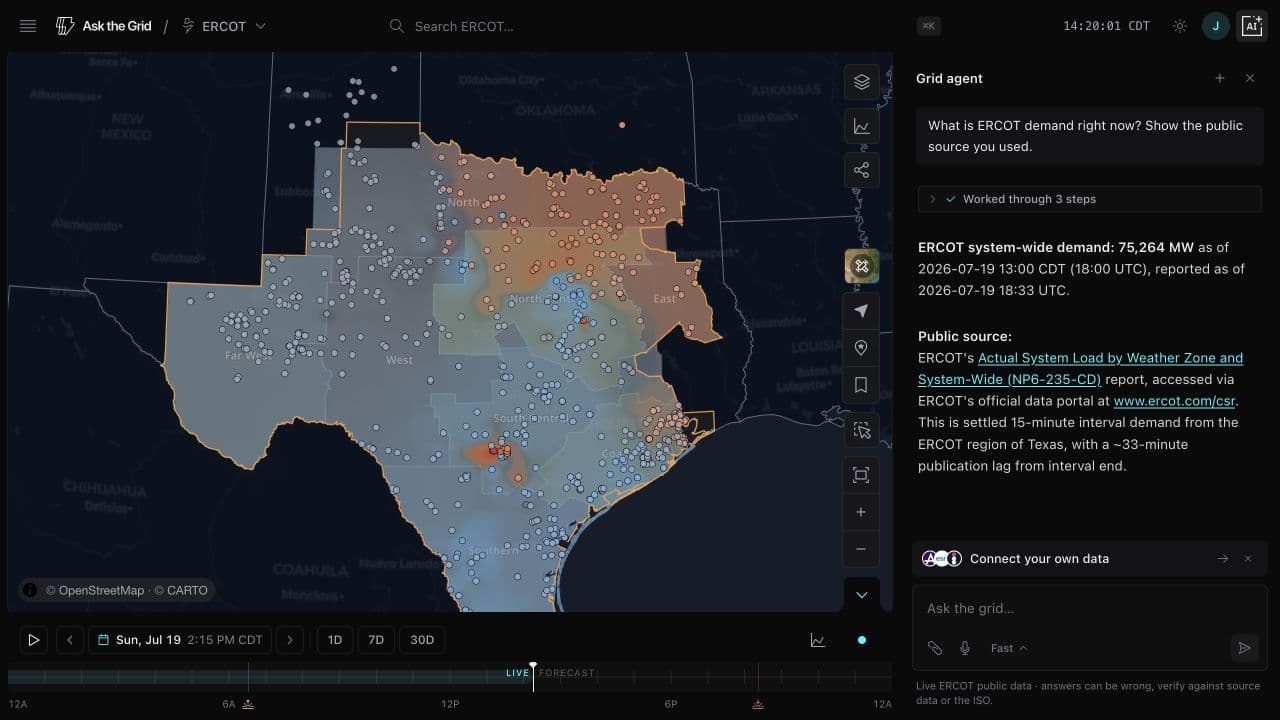Image resolution: width=1280 pixels, height=720 pixels.
Task: Open the Fast model mode dropdown
Action: point(1009,648)
